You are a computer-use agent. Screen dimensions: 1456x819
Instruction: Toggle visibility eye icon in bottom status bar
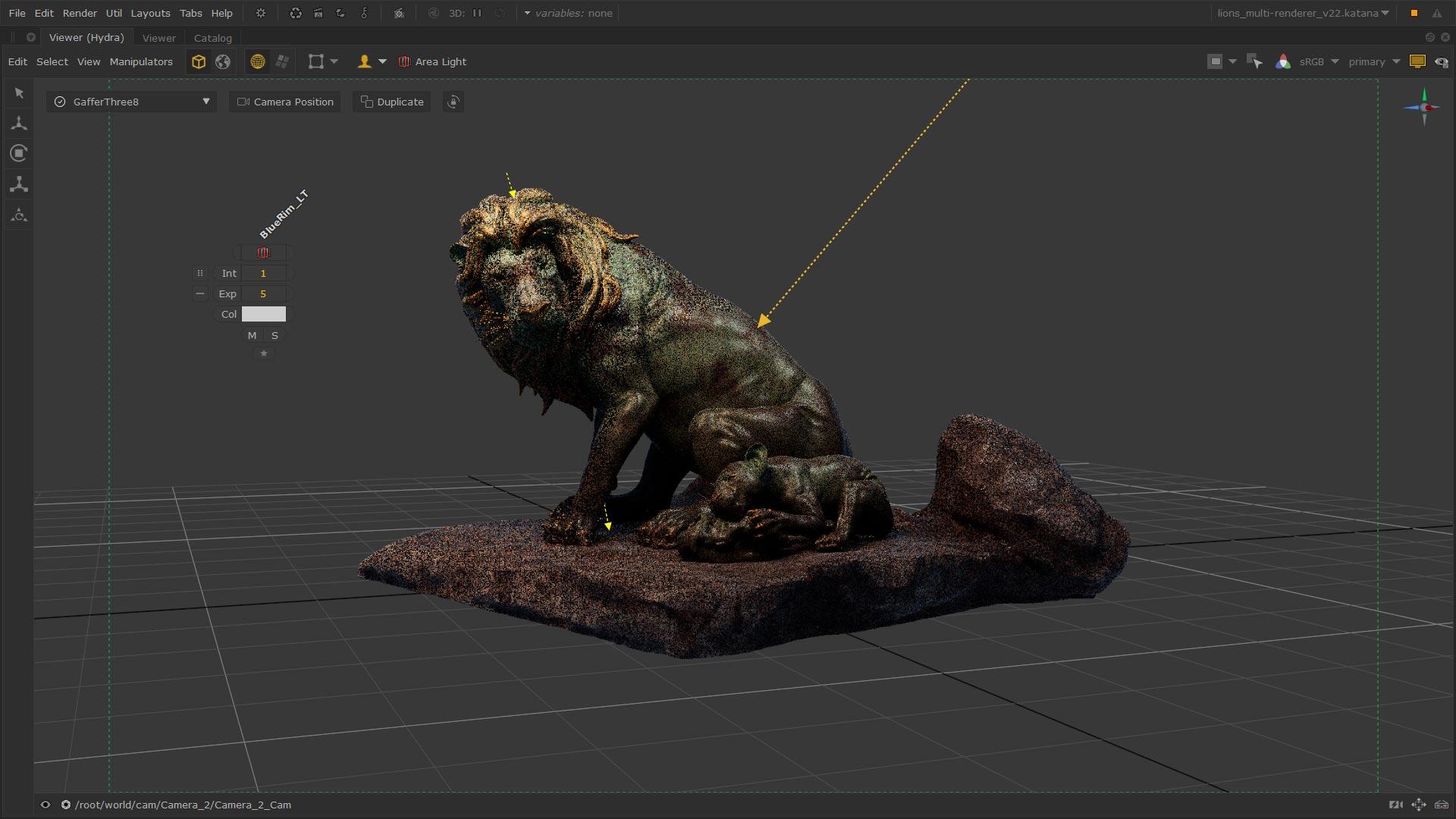[45, 805]
